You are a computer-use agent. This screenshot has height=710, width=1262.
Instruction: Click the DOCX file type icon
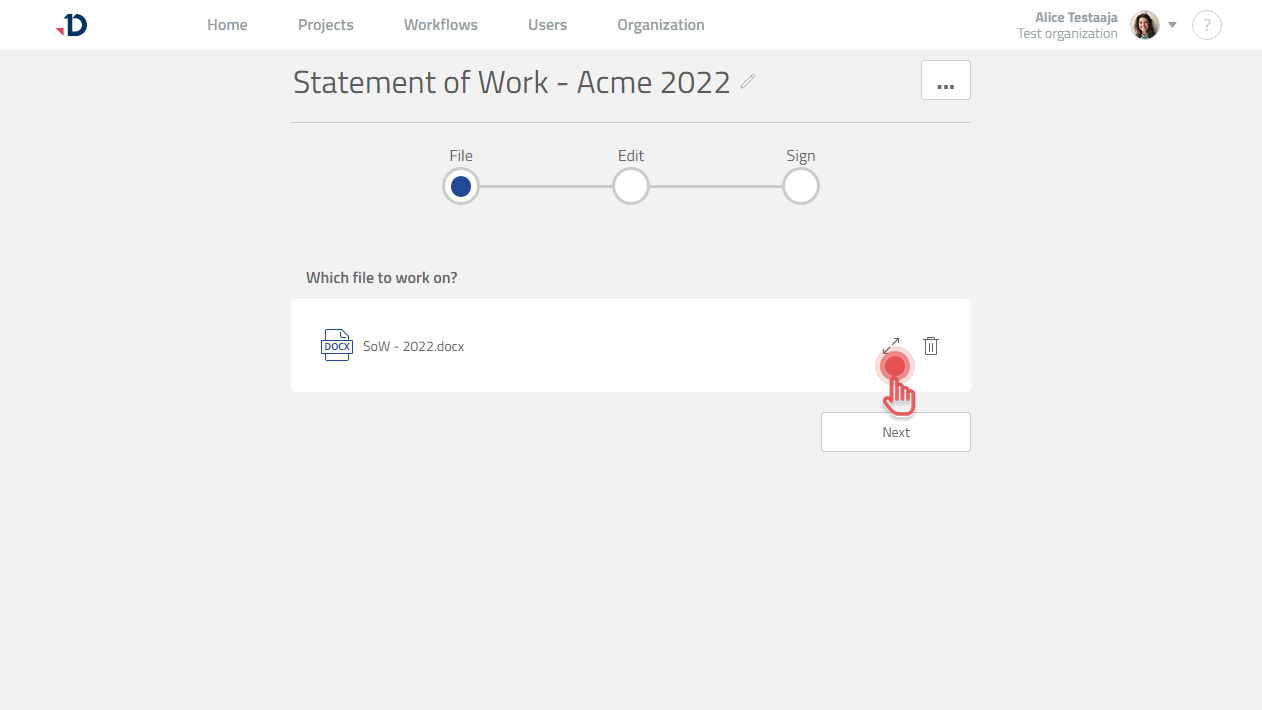(337, 345)
